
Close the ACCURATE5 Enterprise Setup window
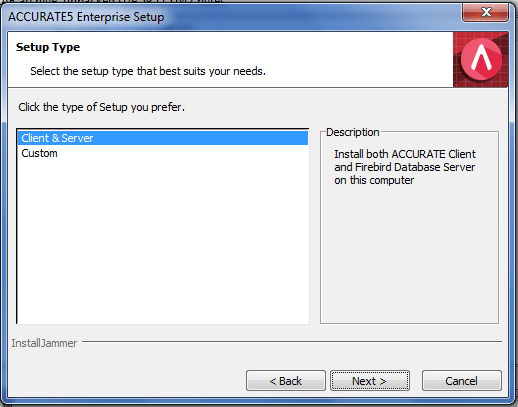pos(485,13)
